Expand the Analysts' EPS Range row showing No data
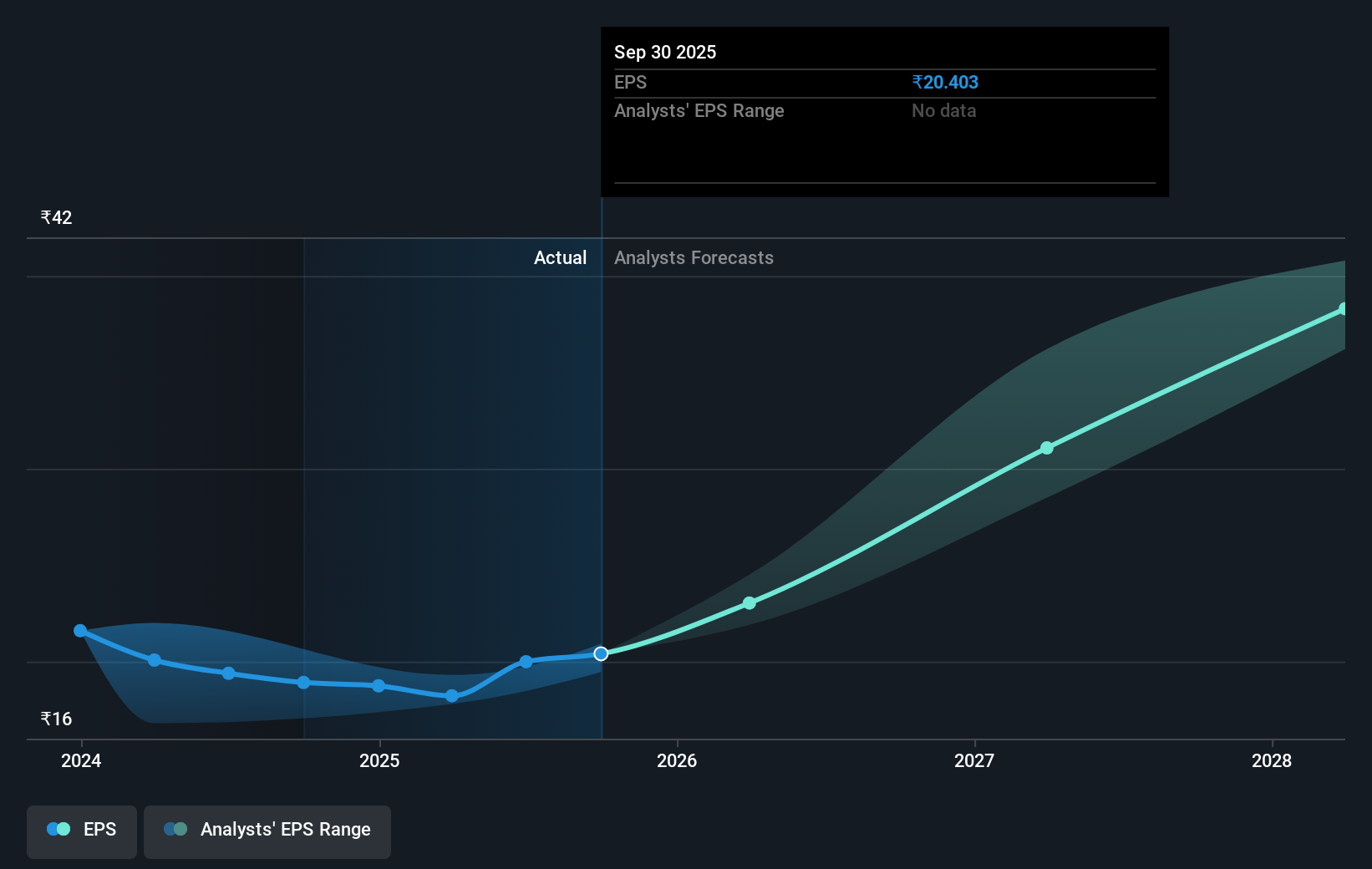Image resolution: width=1372 pixels, height=869 pixels. pyautogui.click(x=884, y=110)
